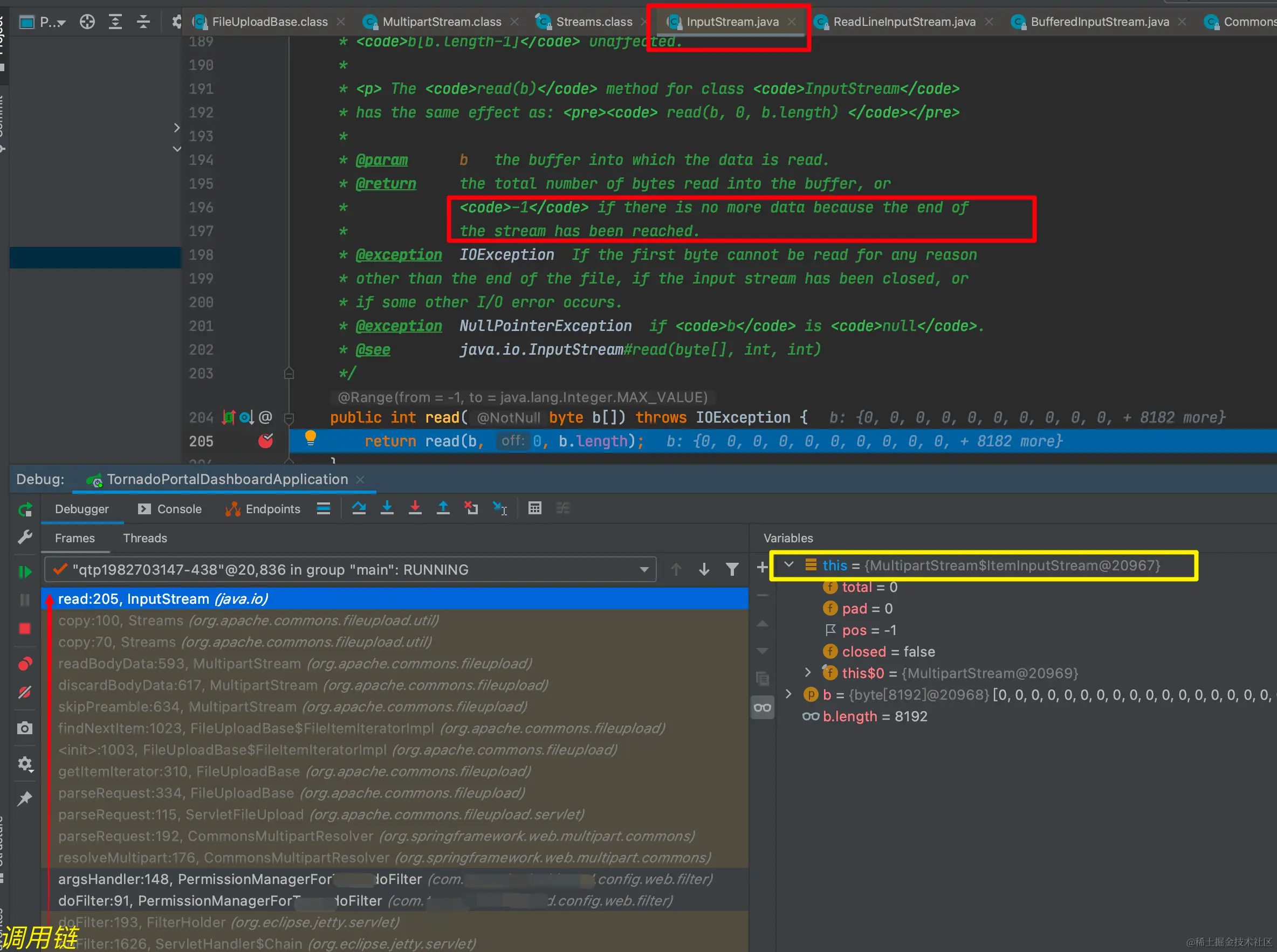Open the Threads tab
Screen dimensions: 1277x952
click(x=145, y=538)
